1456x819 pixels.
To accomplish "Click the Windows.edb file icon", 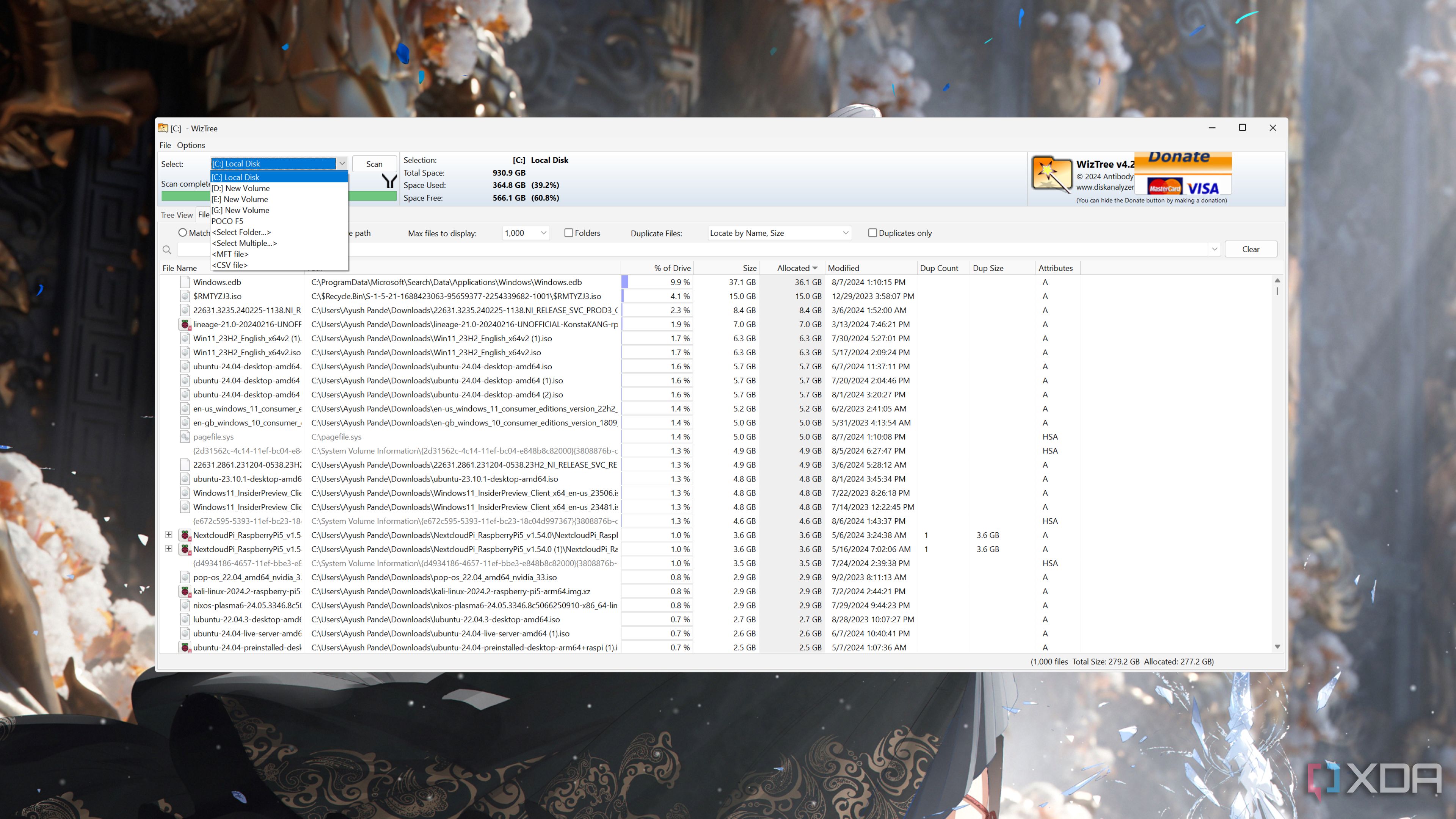I will click(x=185, y=282).
